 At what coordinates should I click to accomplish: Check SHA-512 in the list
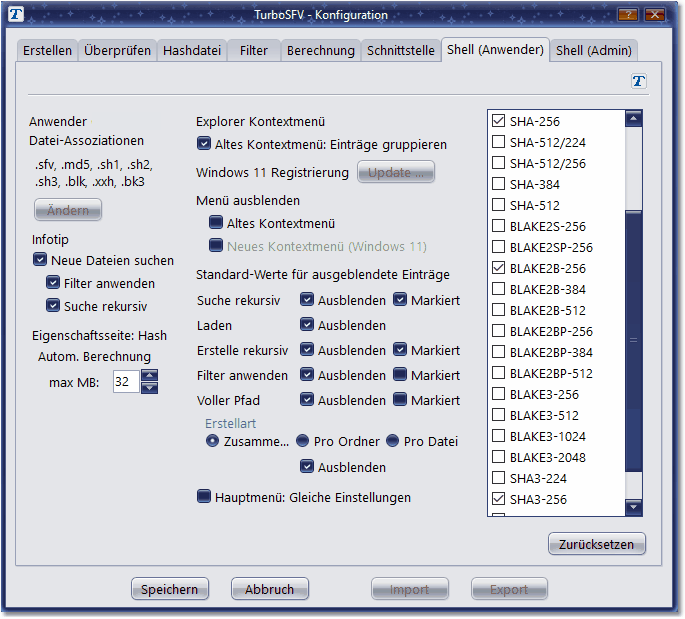point(498,204)
